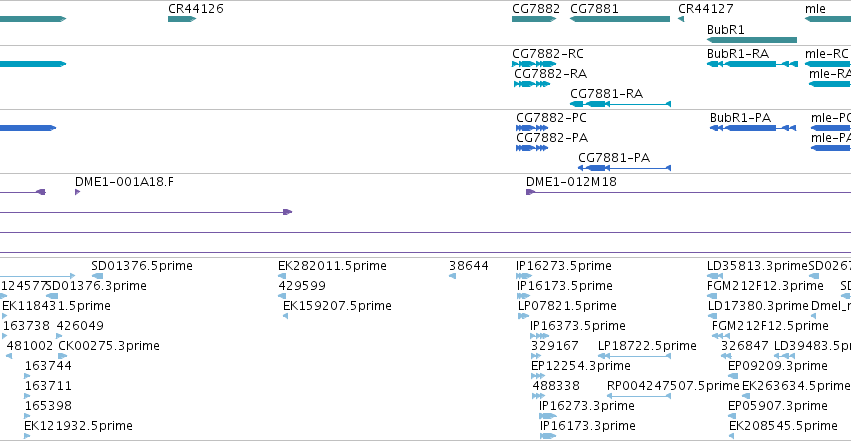Image resolution: width=851 pixels, height=441 pixels.
Task: Click the 'CG7881-PA' label text
Action: (x=614, y=158)
